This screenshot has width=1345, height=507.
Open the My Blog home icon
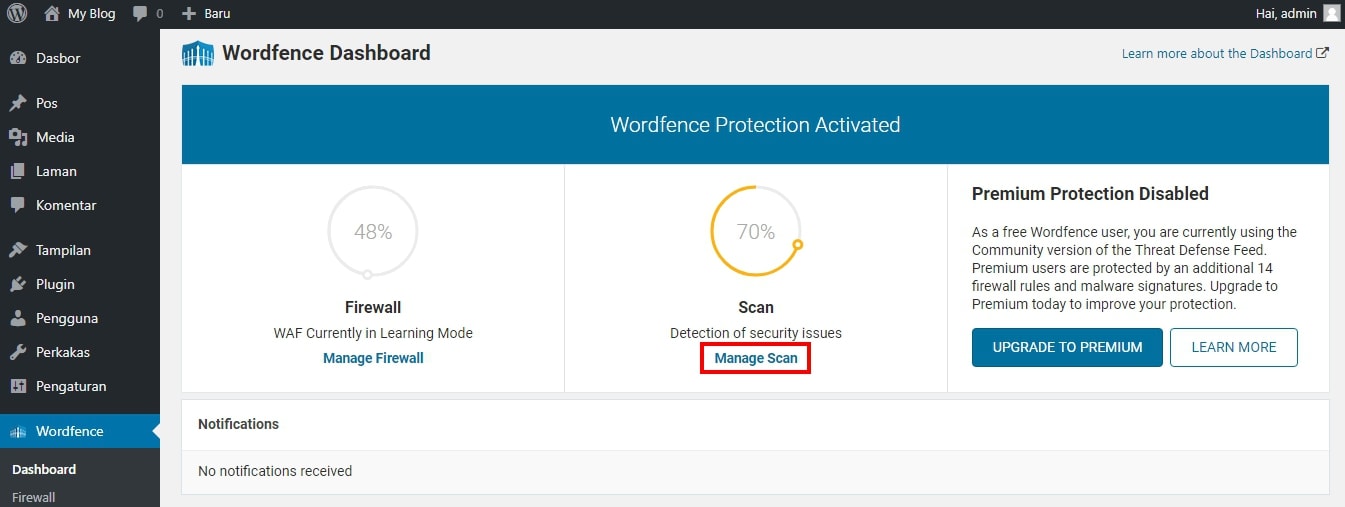(52, 14)
